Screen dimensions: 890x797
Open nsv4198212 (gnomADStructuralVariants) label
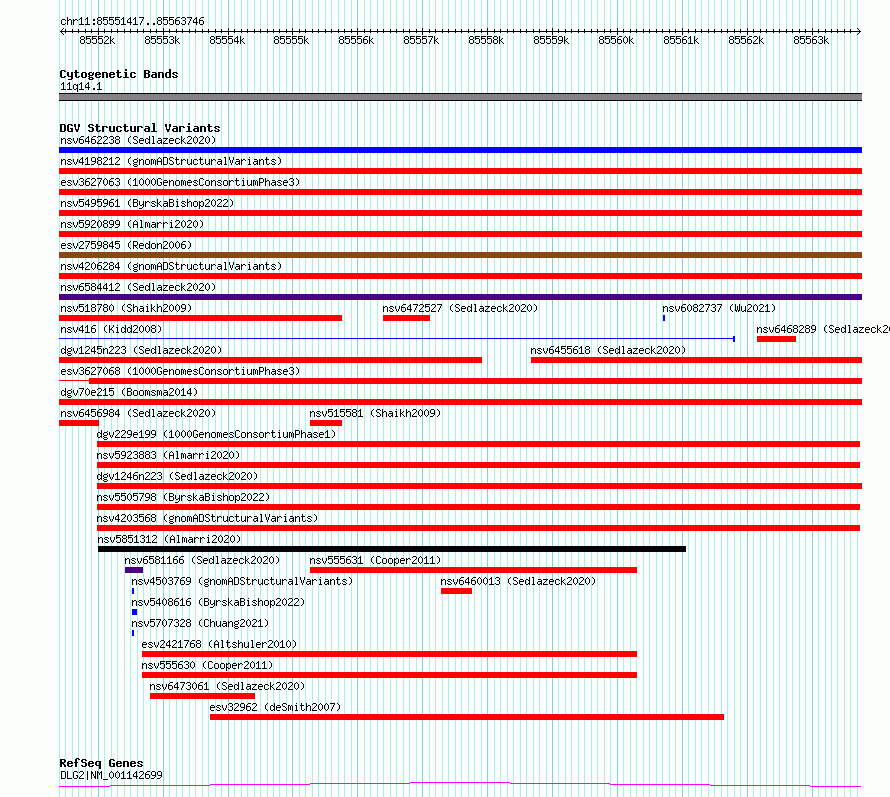171,161
